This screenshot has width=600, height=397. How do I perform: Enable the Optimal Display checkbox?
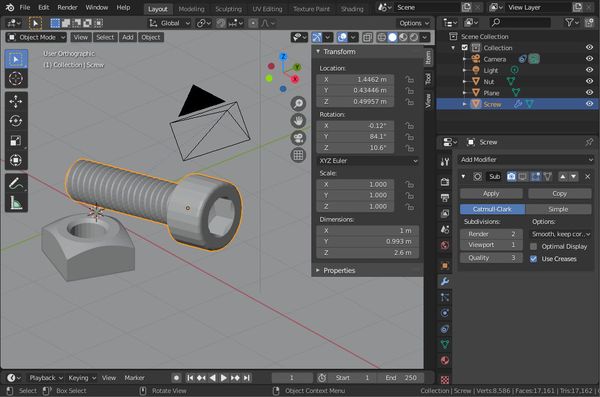click(533, 247)
